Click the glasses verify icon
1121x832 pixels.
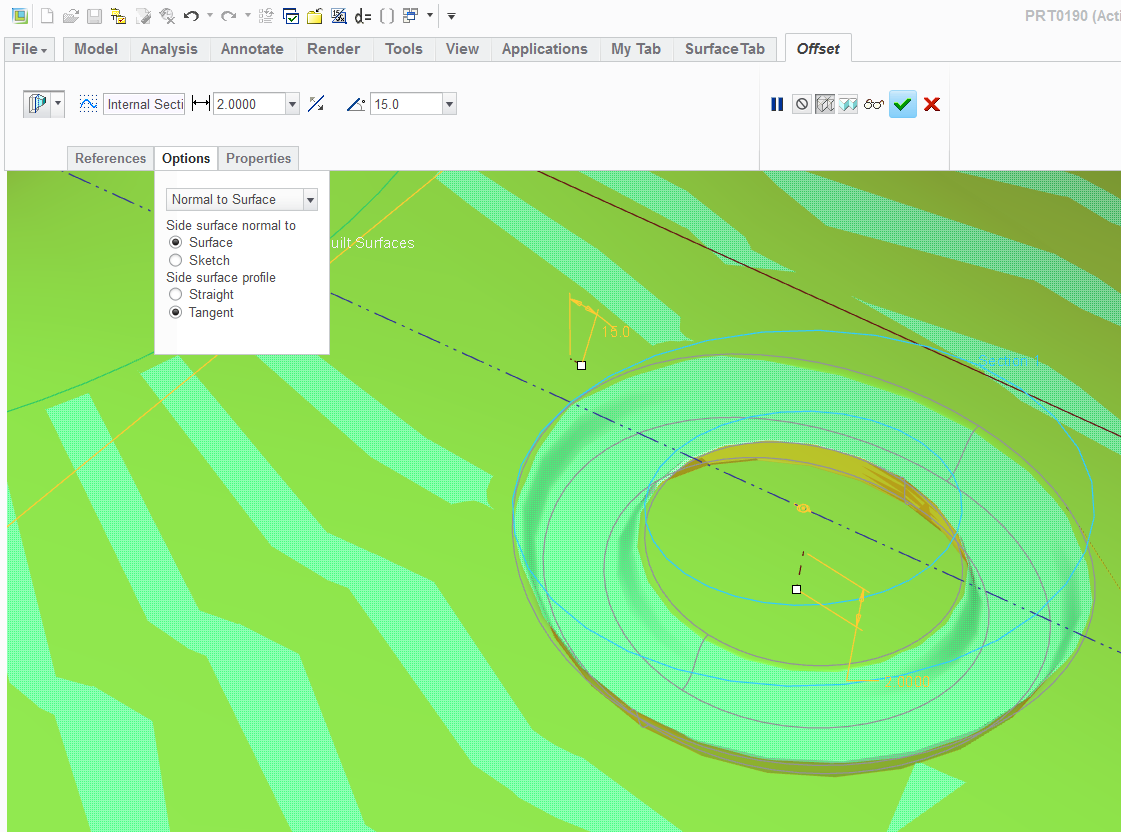click(x=874, y=104)
